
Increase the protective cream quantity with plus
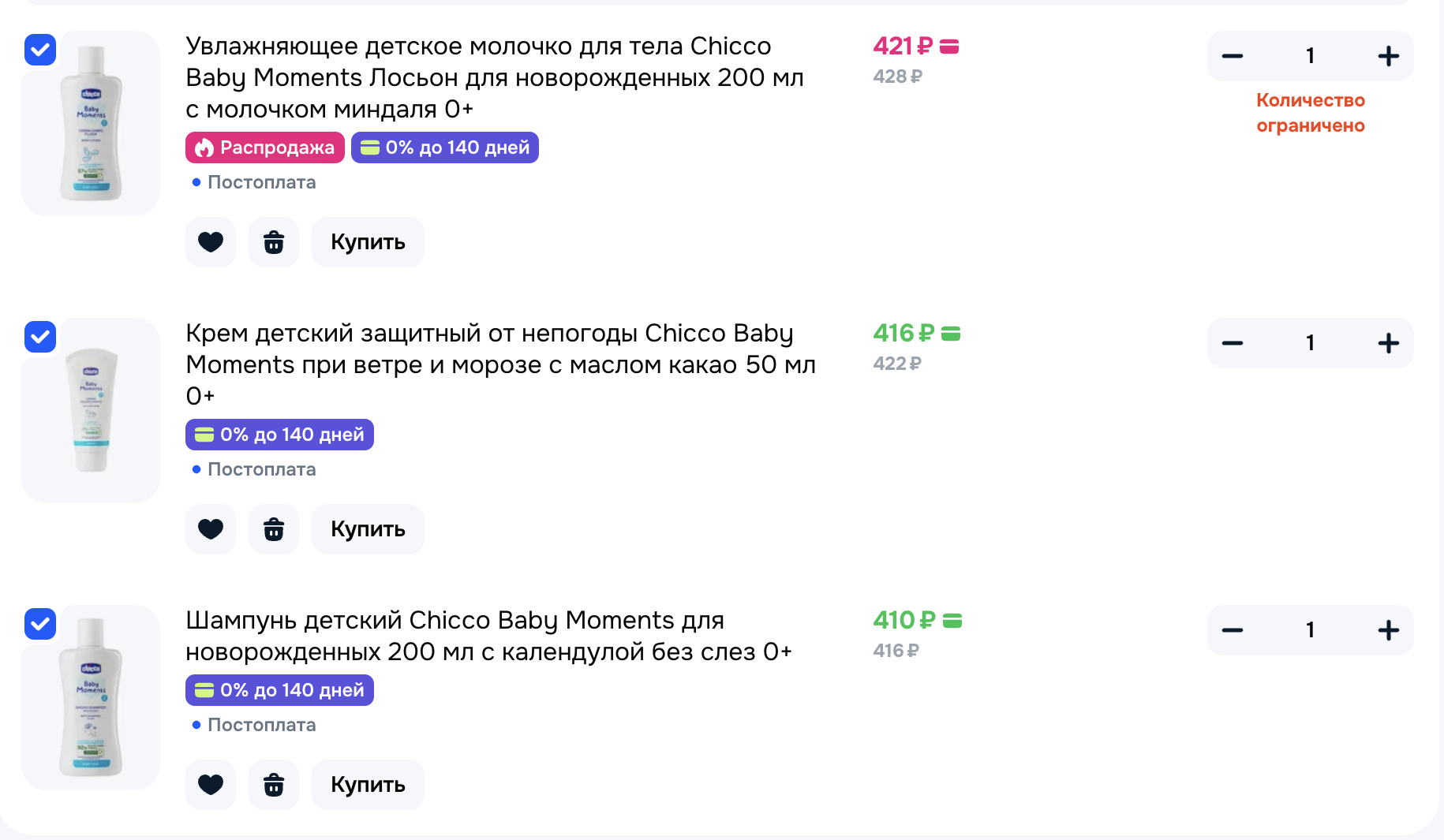click(x=1388, y=343)
